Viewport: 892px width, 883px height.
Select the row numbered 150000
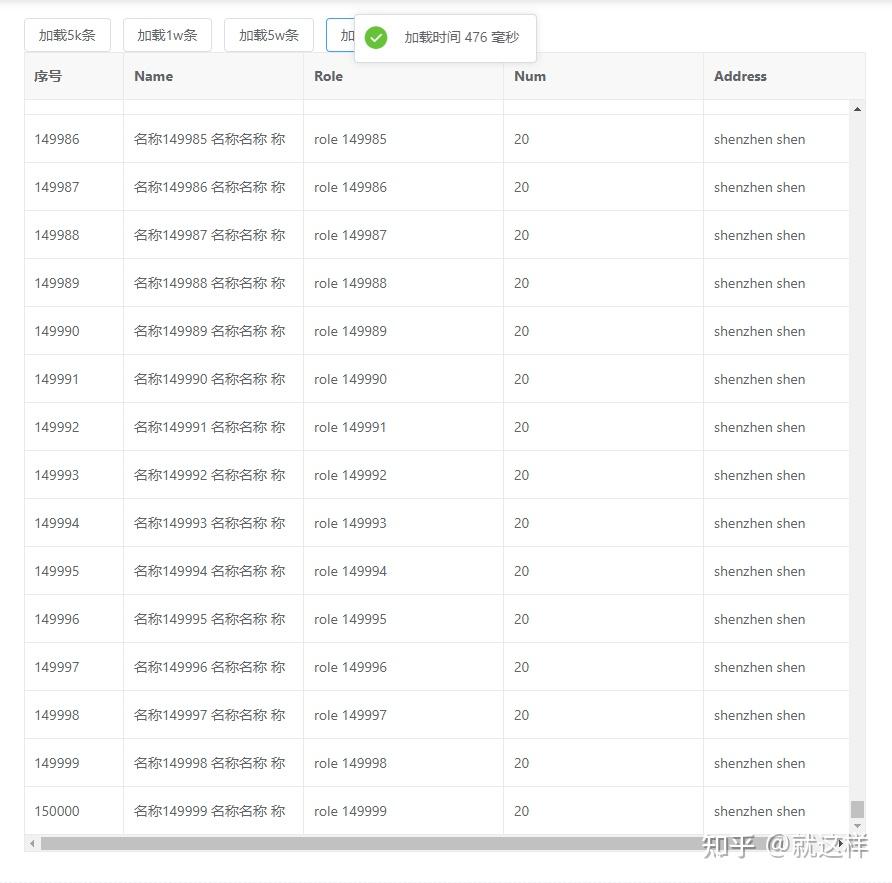pos(57,811)
